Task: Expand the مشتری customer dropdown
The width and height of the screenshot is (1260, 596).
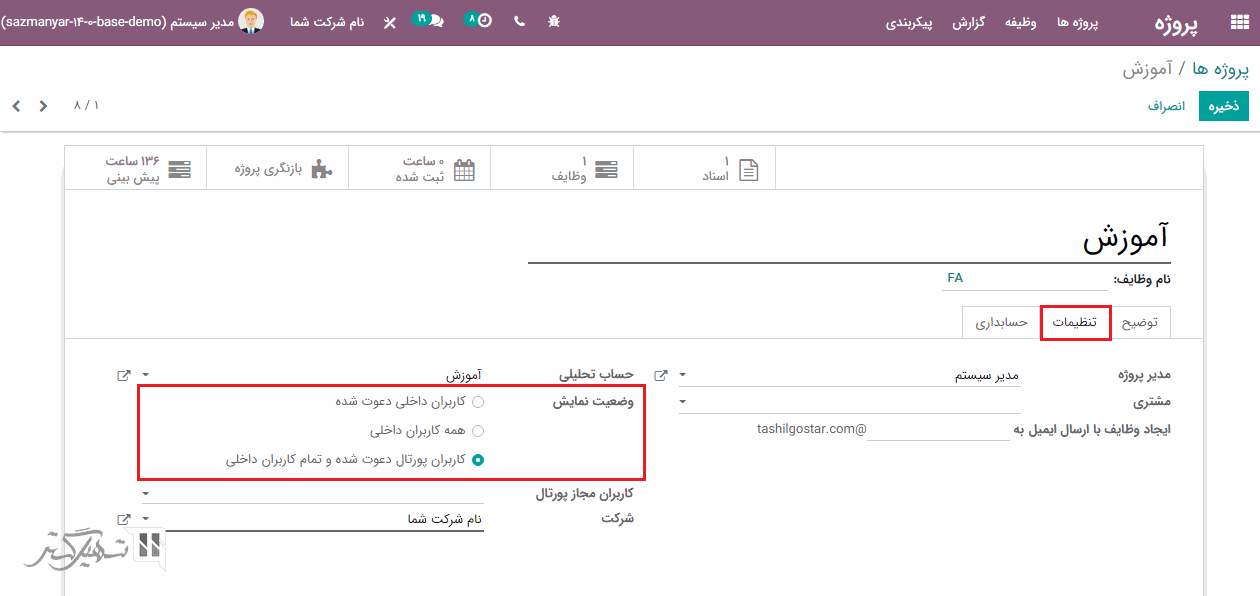Action: click(683, 402)
